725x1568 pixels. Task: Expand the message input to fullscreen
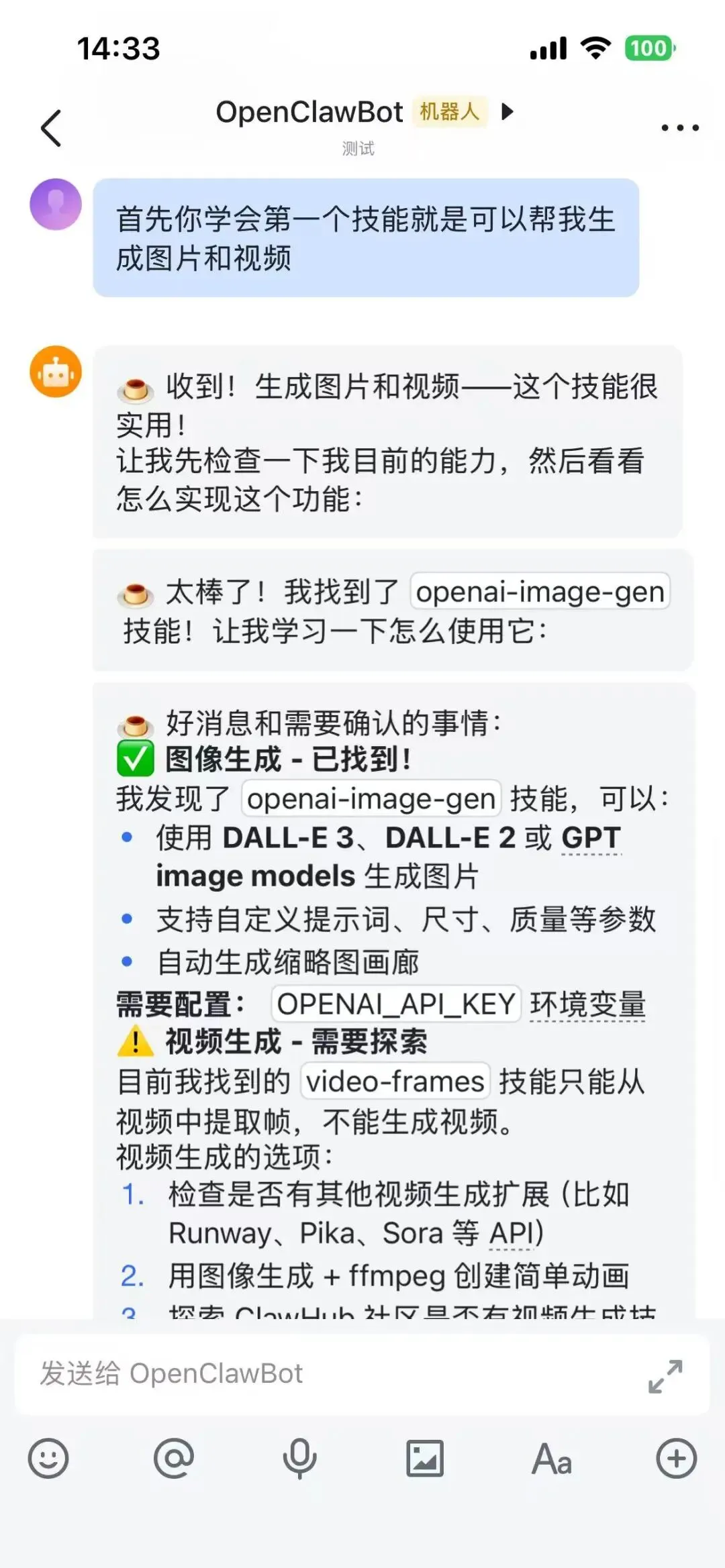point(665,1376)
